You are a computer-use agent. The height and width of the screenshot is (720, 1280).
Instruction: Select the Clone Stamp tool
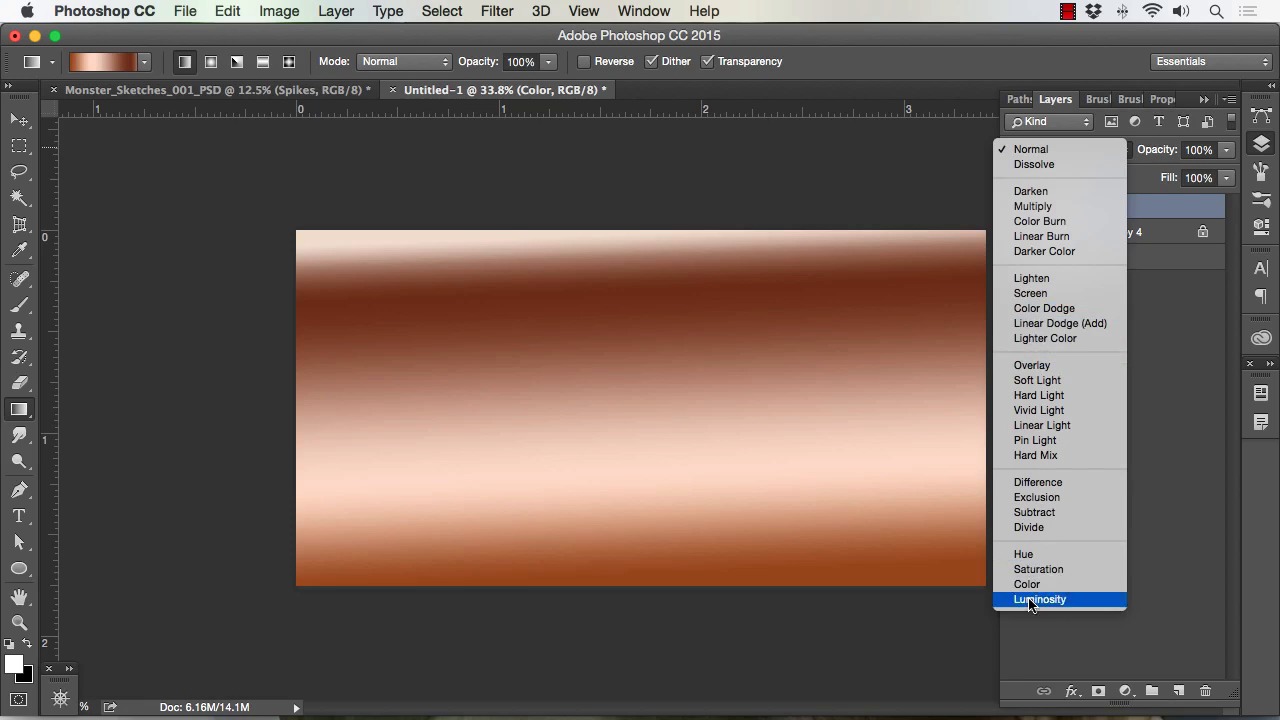click(19, 331)
